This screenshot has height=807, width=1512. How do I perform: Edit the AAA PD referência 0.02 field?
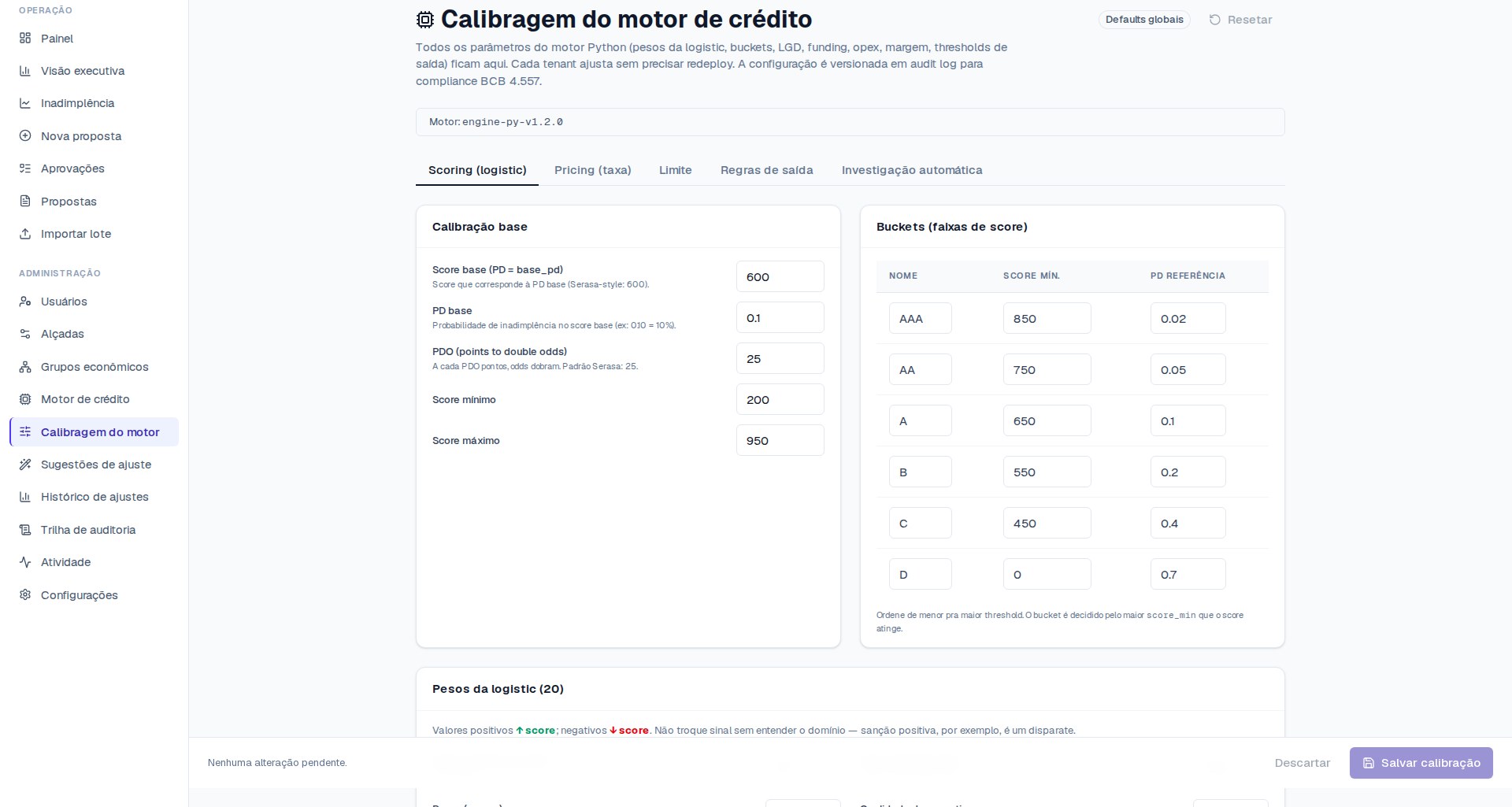tap(1188, 319)
